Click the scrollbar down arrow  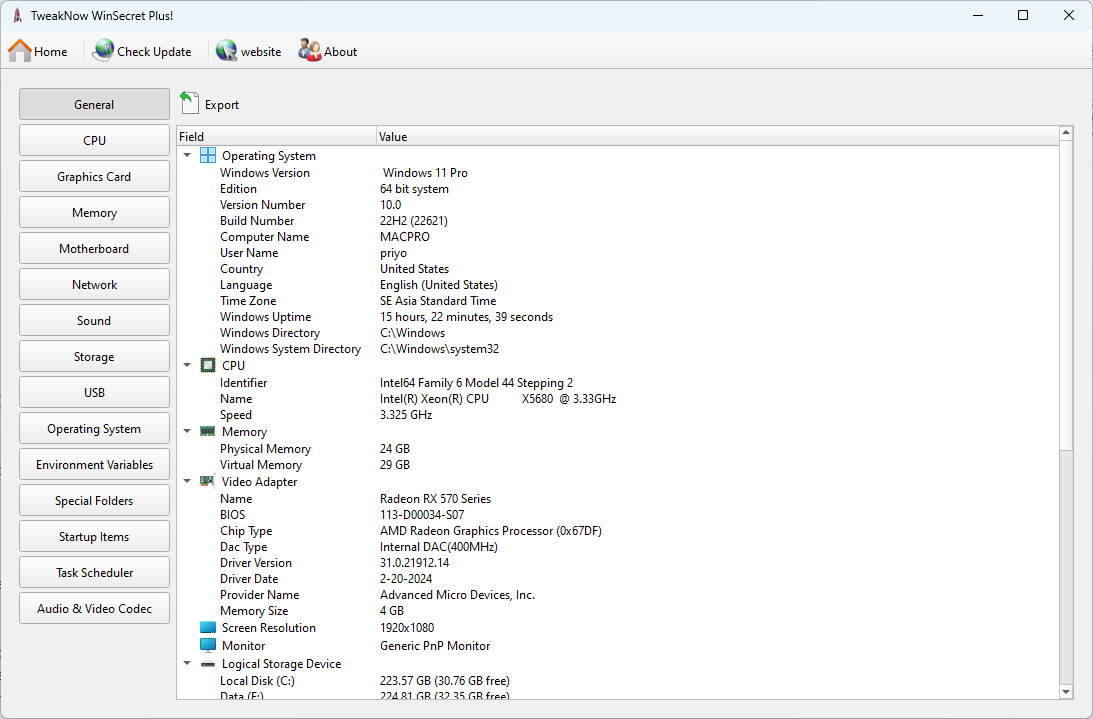tap(1066, 692)
